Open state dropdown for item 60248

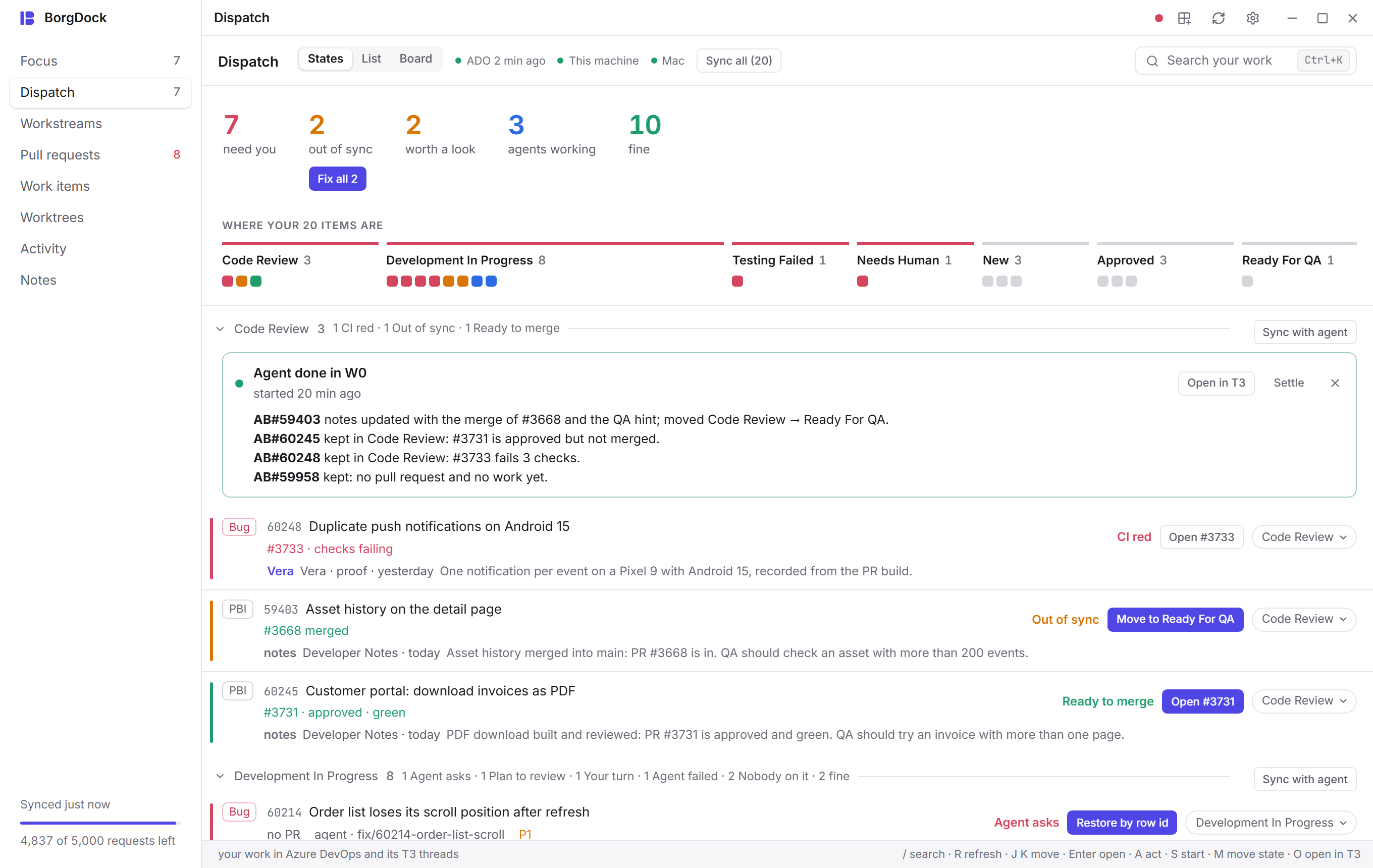coord(1304,537)
